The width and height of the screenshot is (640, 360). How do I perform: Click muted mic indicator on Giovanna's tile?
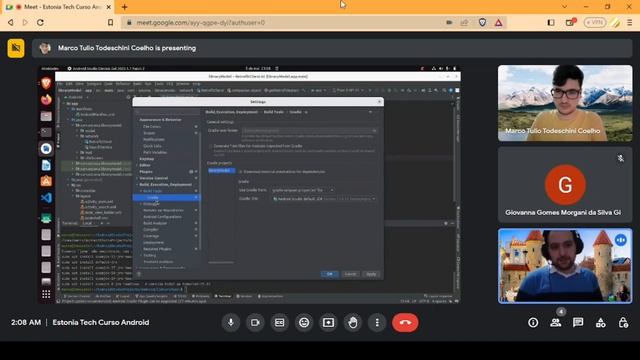point(620,158)
